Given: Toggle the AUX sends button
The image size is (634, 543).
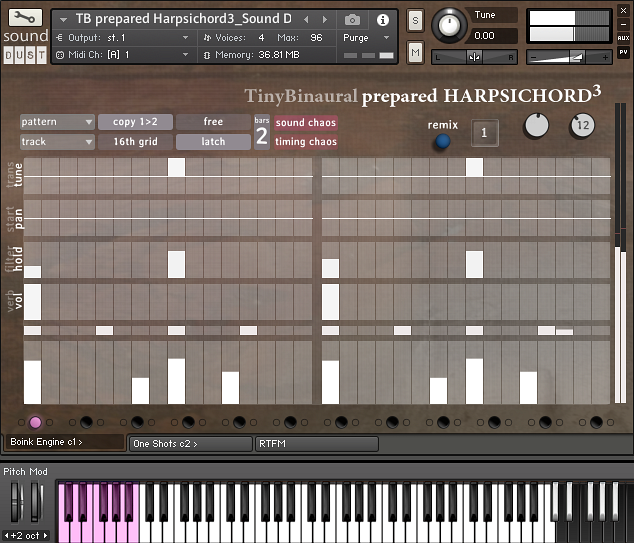Looking at the screenshot, I should click(x=623, y=38).
